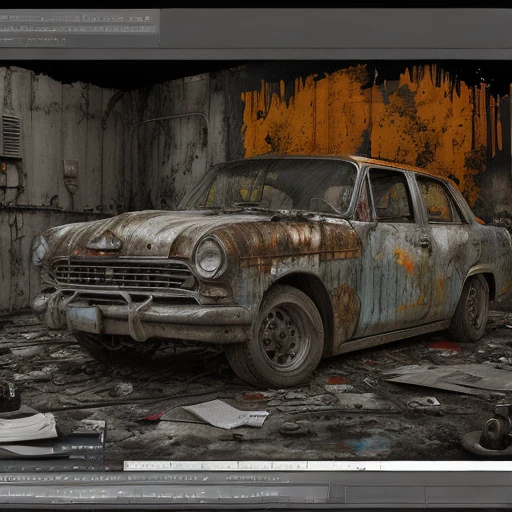Click the white paper on the canvas floor
512x512 pixels.
point(226,414)
